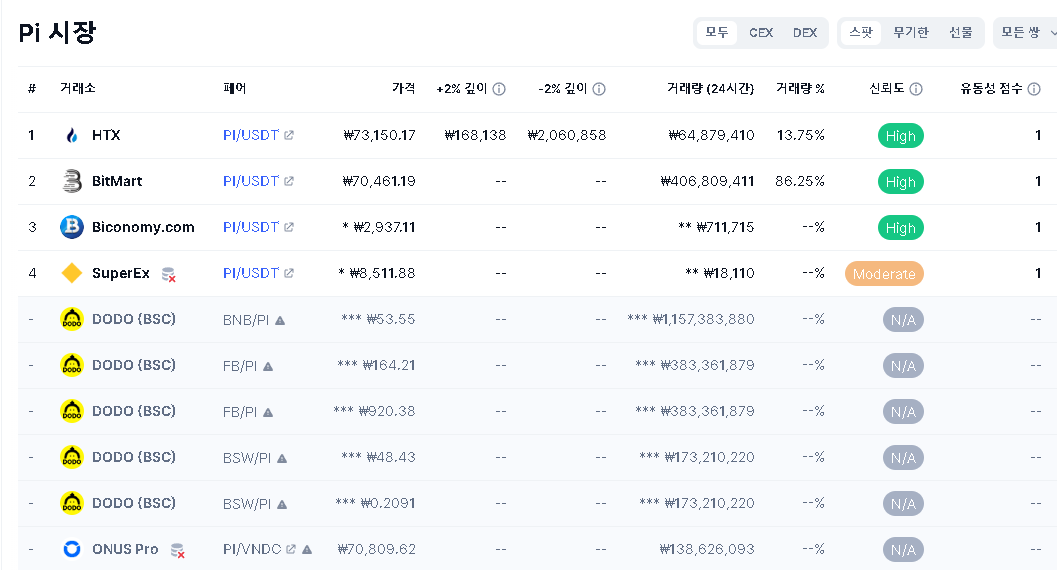The image size is (1057, 570).
Task: Click the warning triangle in ₩164.21 FB/PI row
Action: tap(268, 367)
